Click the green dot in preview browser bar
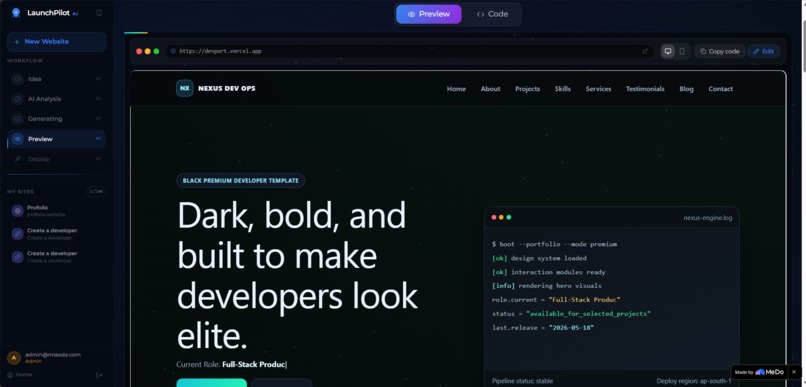806x387 pixels. coord(156,51)
